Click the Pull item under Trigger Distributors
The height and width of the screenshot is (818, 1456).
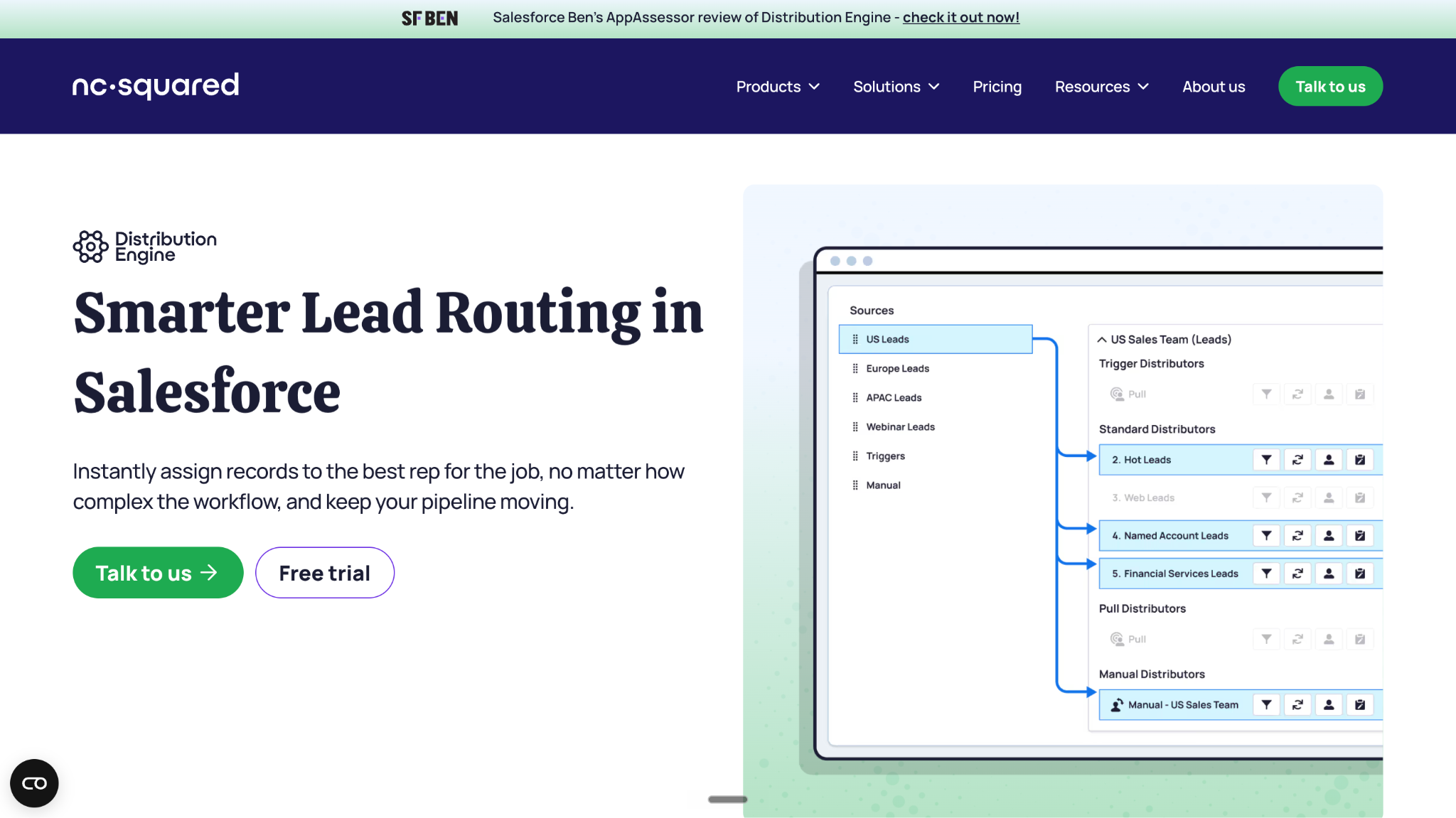tap(1128, 394)
